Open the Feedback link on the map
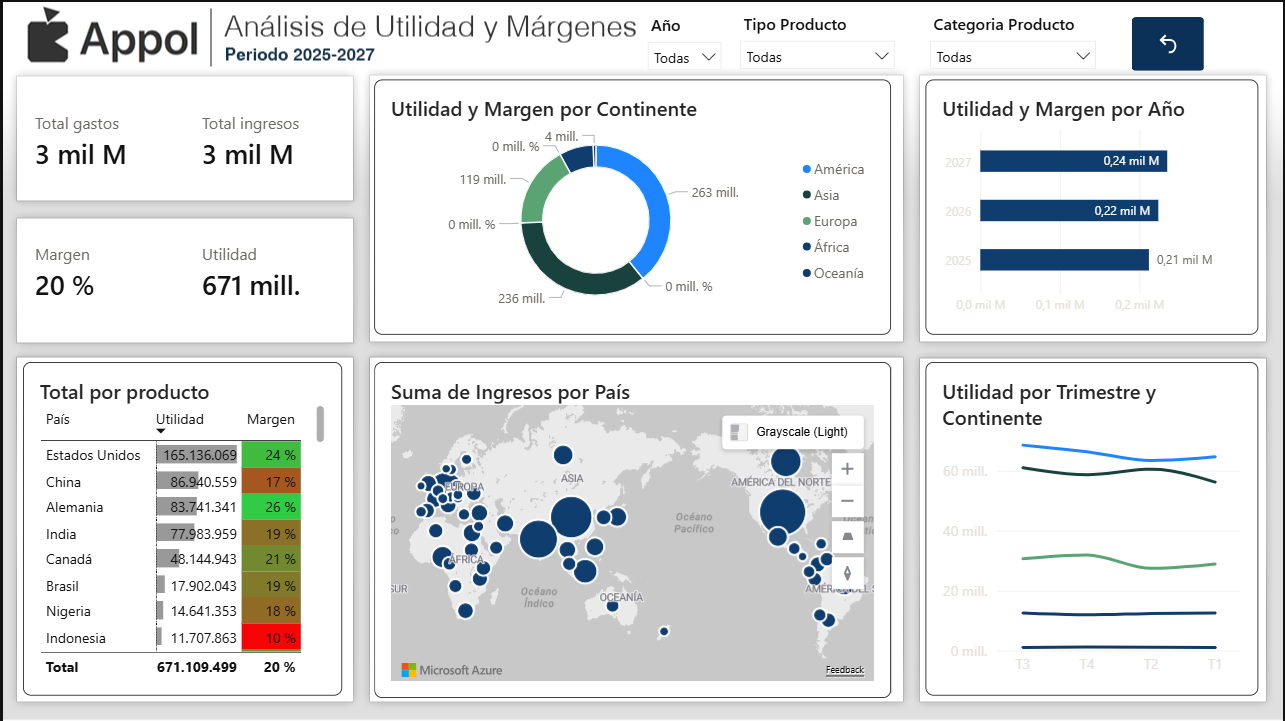This screenshot has height=721, width=1285. [845, 668]
